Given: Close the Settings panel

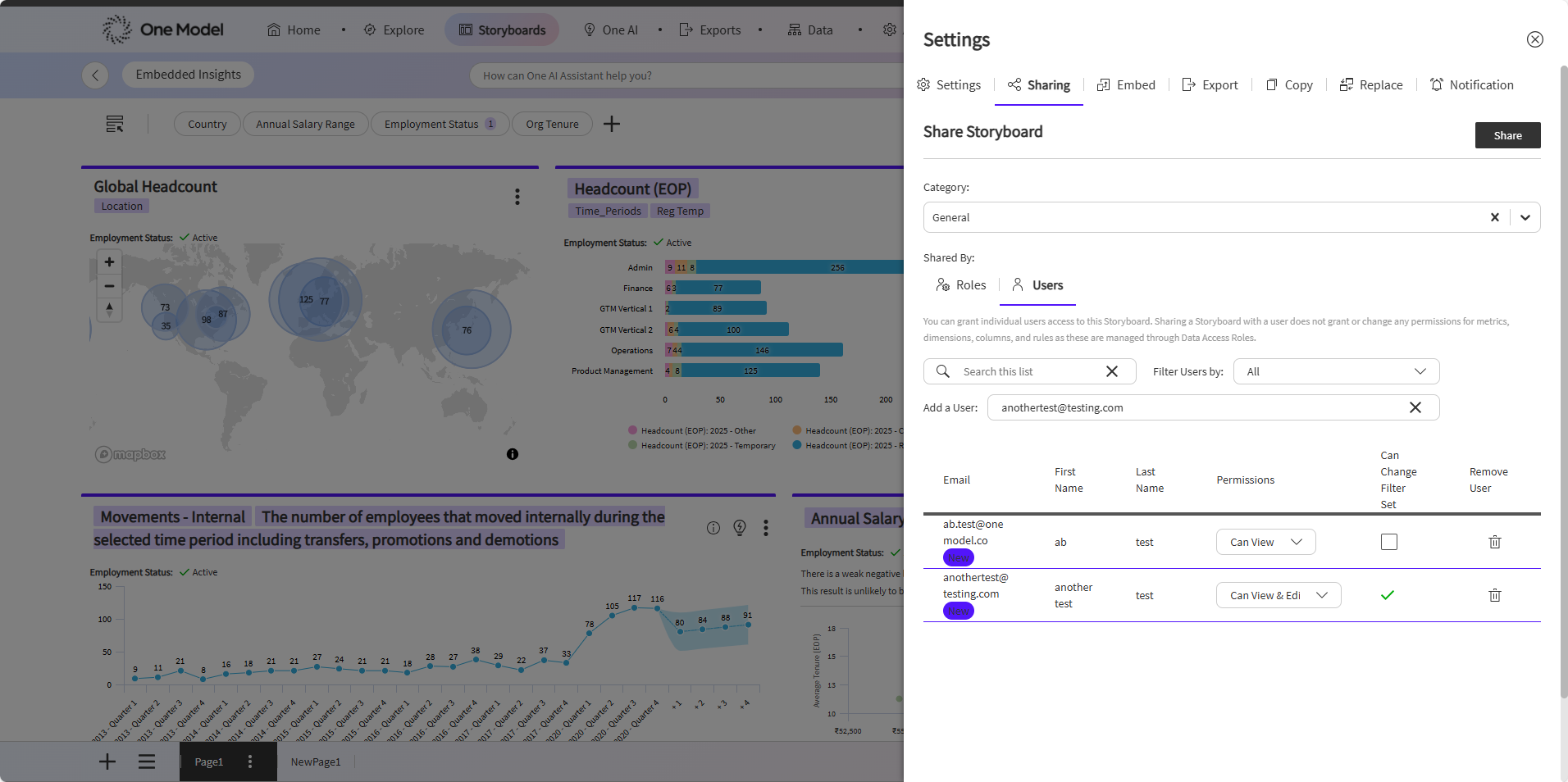Looking at the screenshot, I should click(1534, 39).
